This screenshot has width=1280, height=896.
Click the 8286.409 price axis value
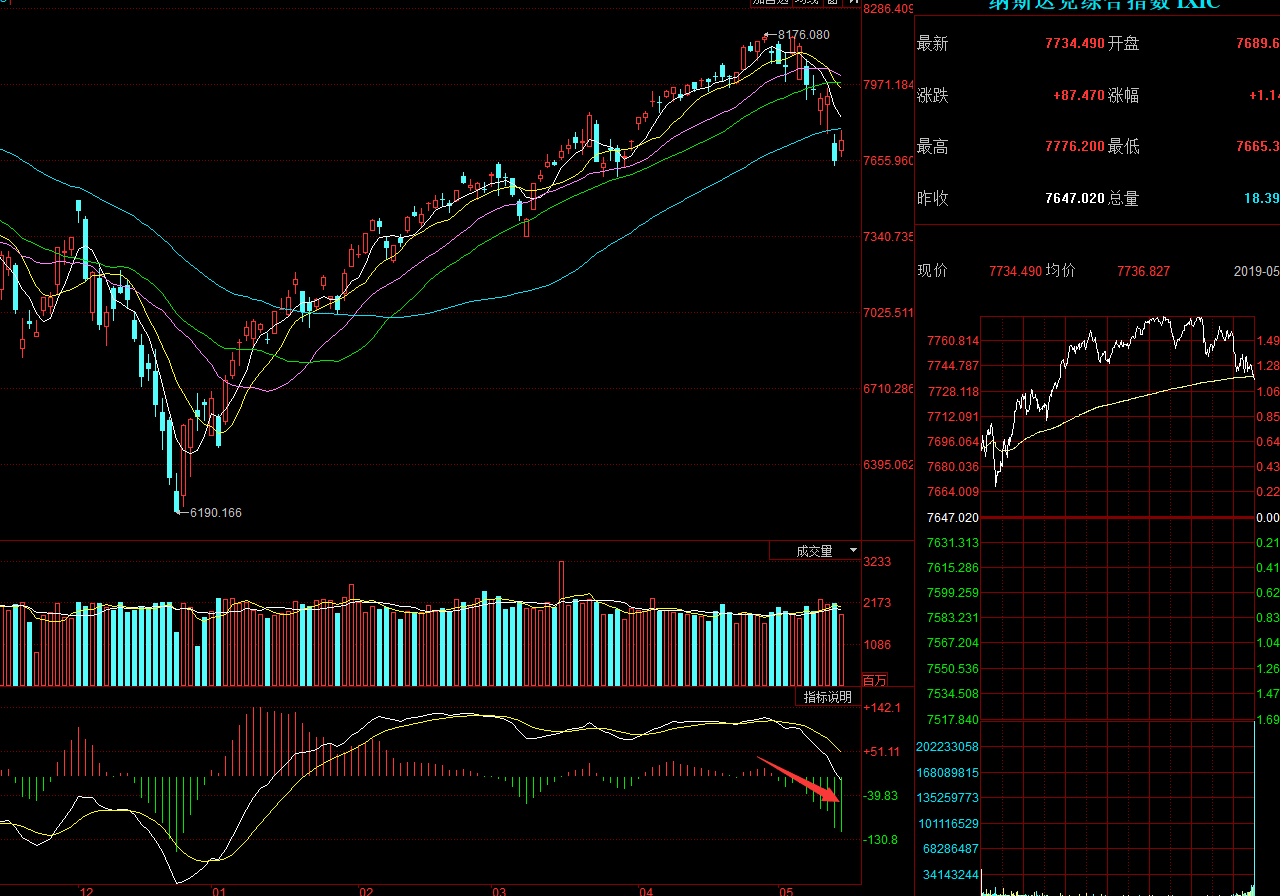(x=889, y=9)
